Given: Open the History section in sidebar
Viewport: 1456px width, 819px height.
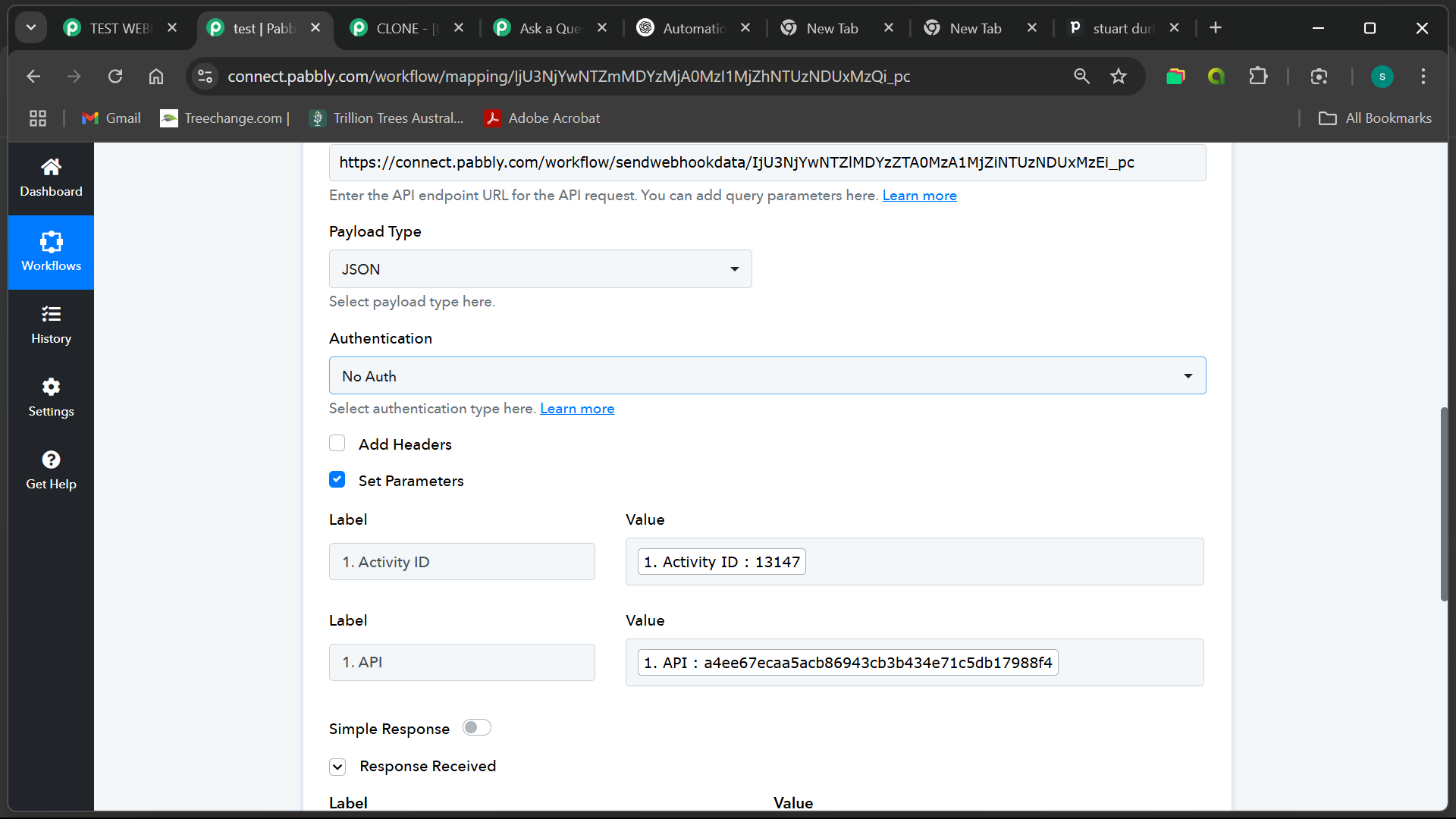Looking at the screenshot, I should tap(51, 325).
